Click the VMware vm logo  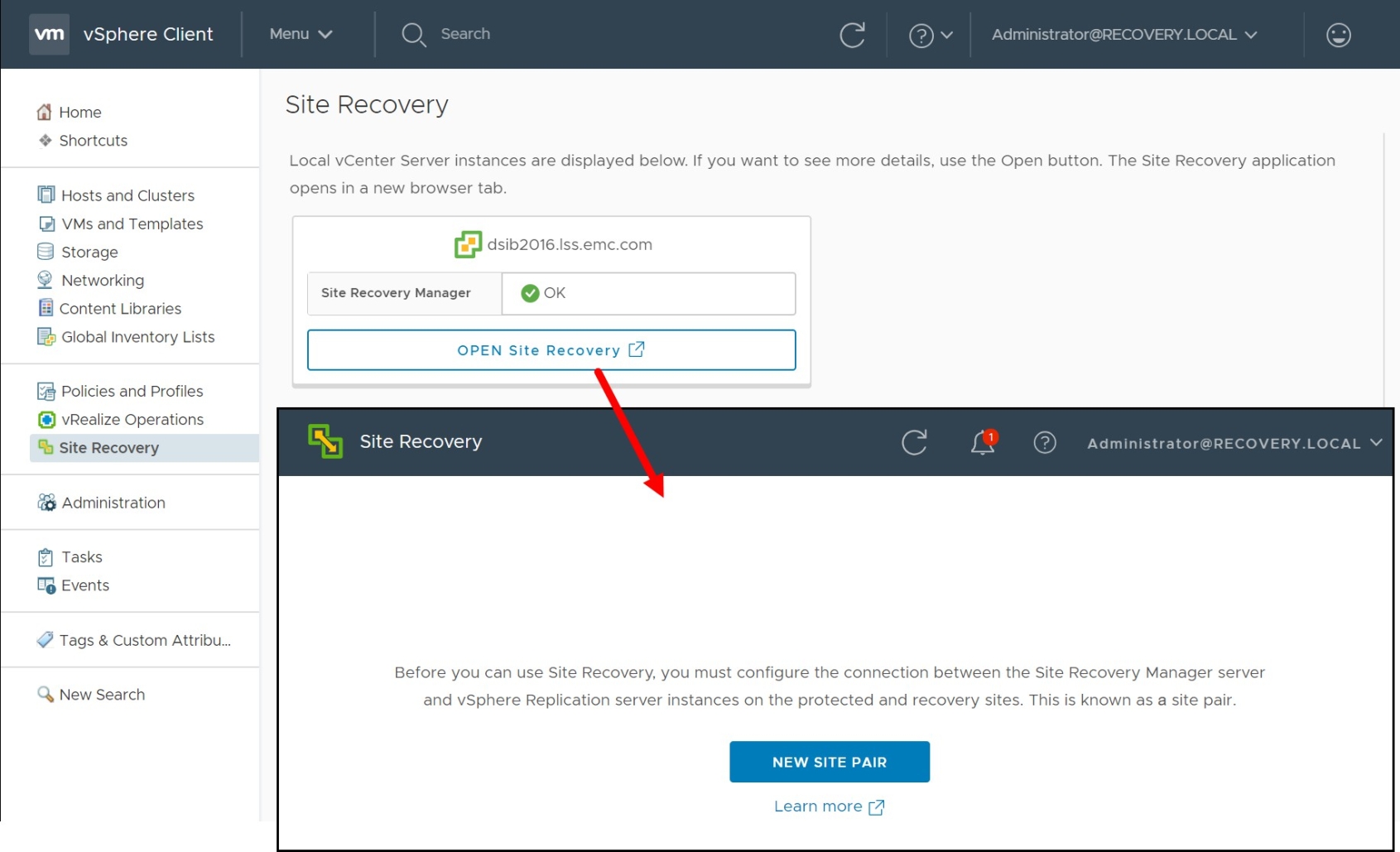49,34
